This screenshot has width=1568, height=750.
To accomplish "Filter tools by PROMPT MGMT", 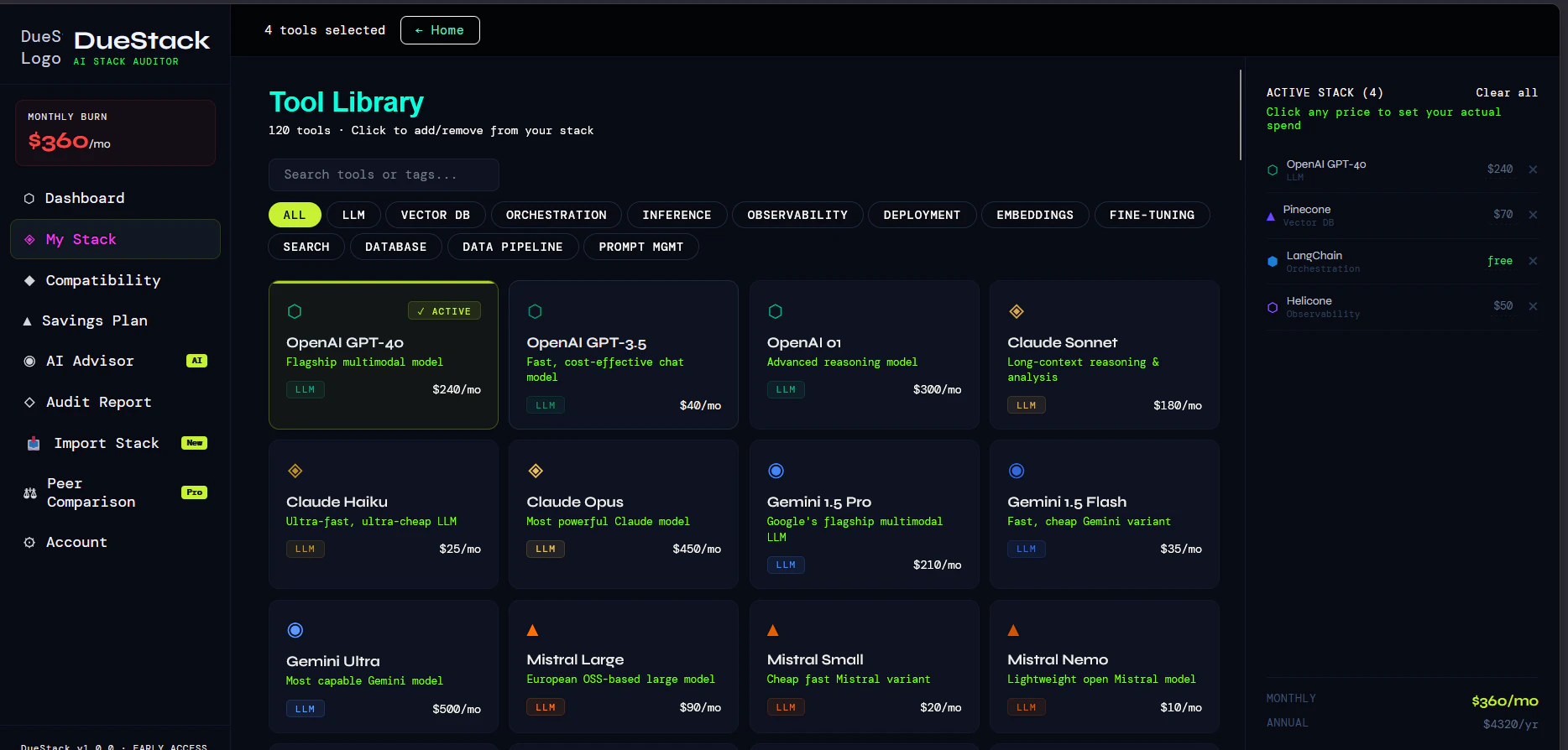I will [641, 247].
